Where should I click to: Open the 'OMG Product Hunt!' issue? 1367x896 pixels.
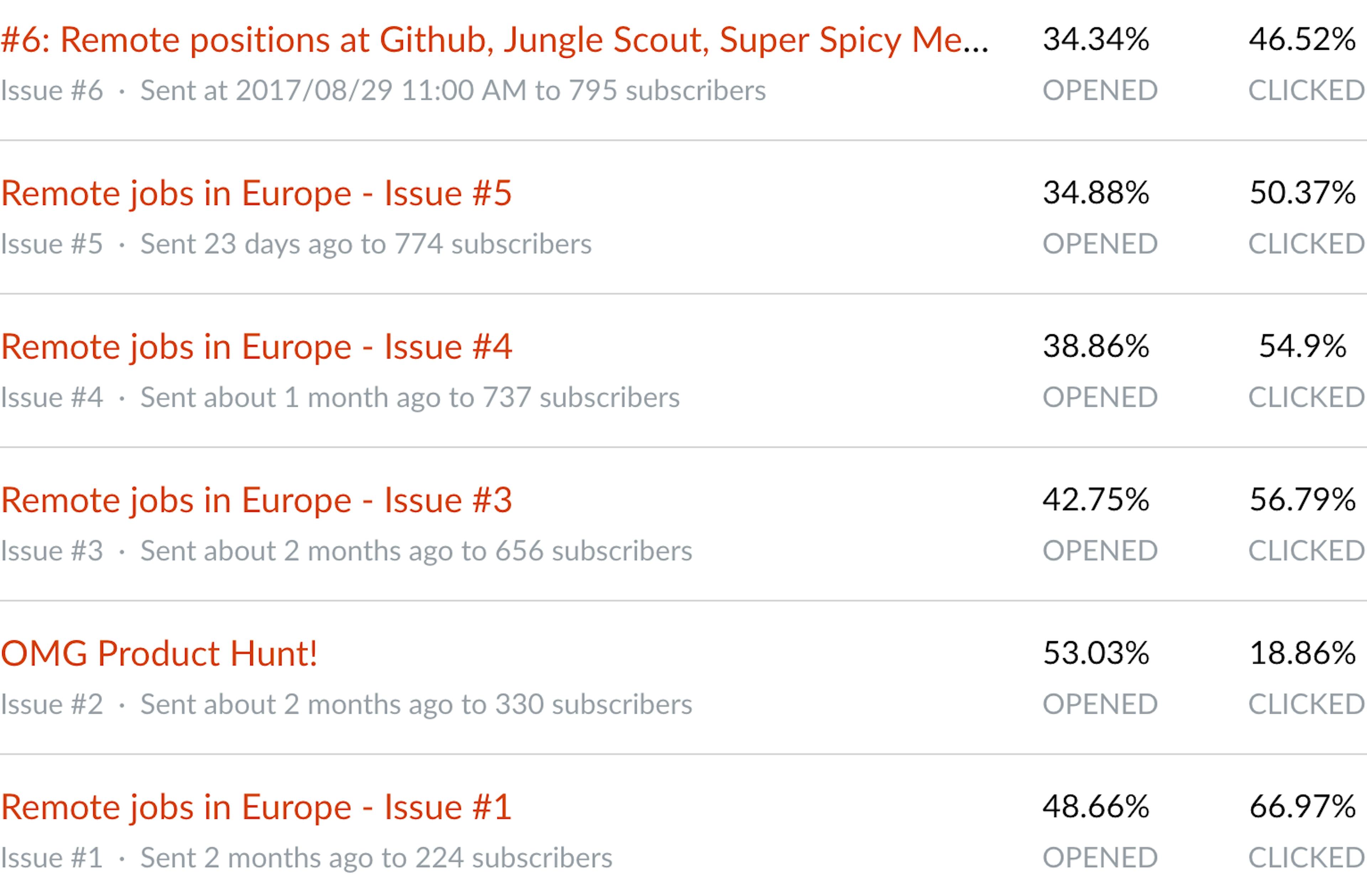pyautogui.click(x=159, y=654)
